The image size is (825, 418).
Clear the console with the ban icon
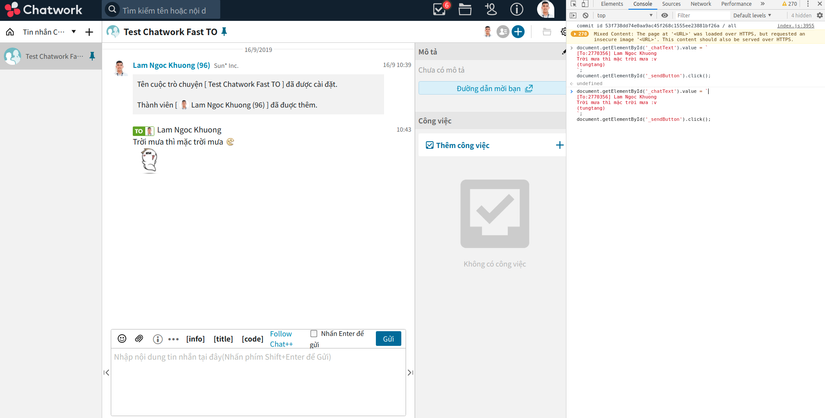coord(585,15)
